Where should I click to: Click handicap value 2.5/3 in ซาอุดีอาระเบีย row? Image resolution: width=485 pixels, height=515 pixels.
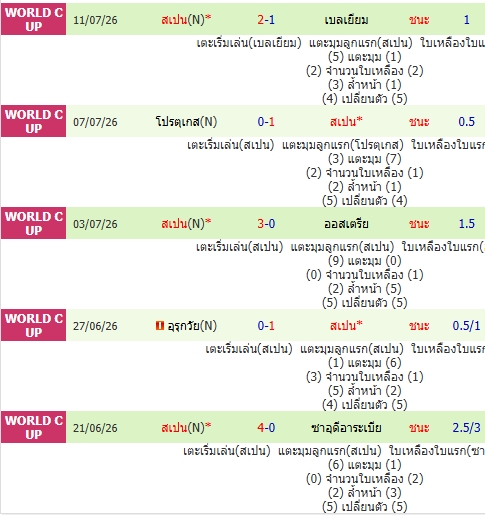(467, 428)
